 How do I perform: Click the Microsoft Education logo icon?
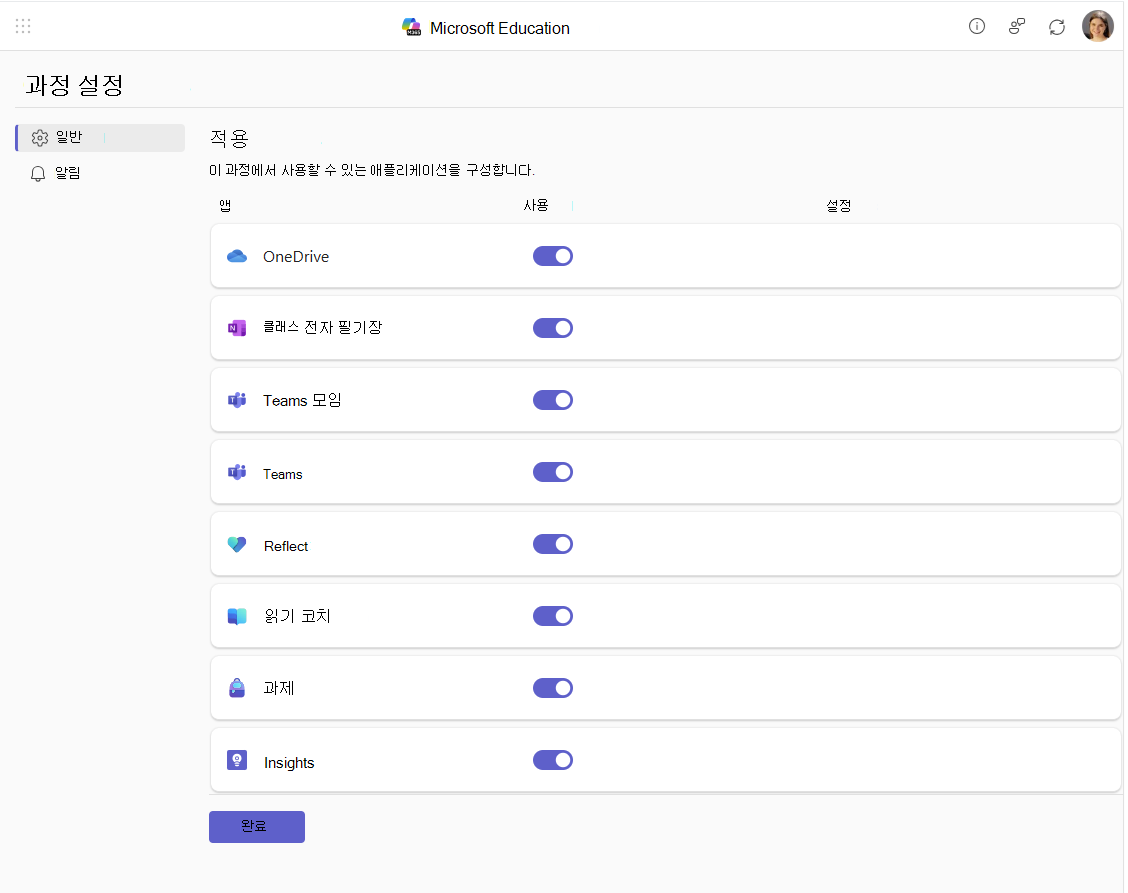(411, 27)
